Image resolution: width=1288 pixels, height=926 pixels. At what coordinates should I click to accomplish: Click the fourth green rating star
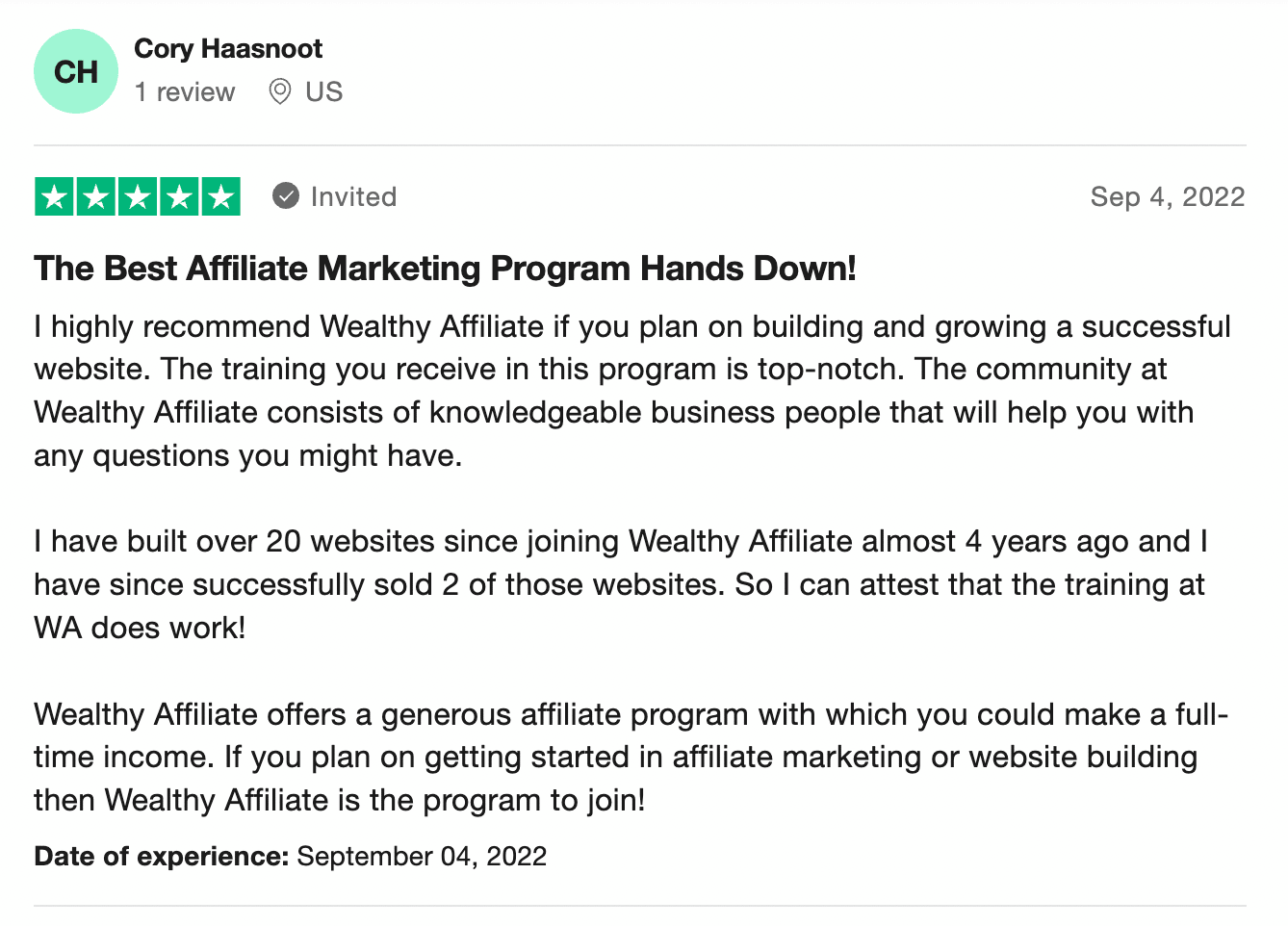click(179, 197)
